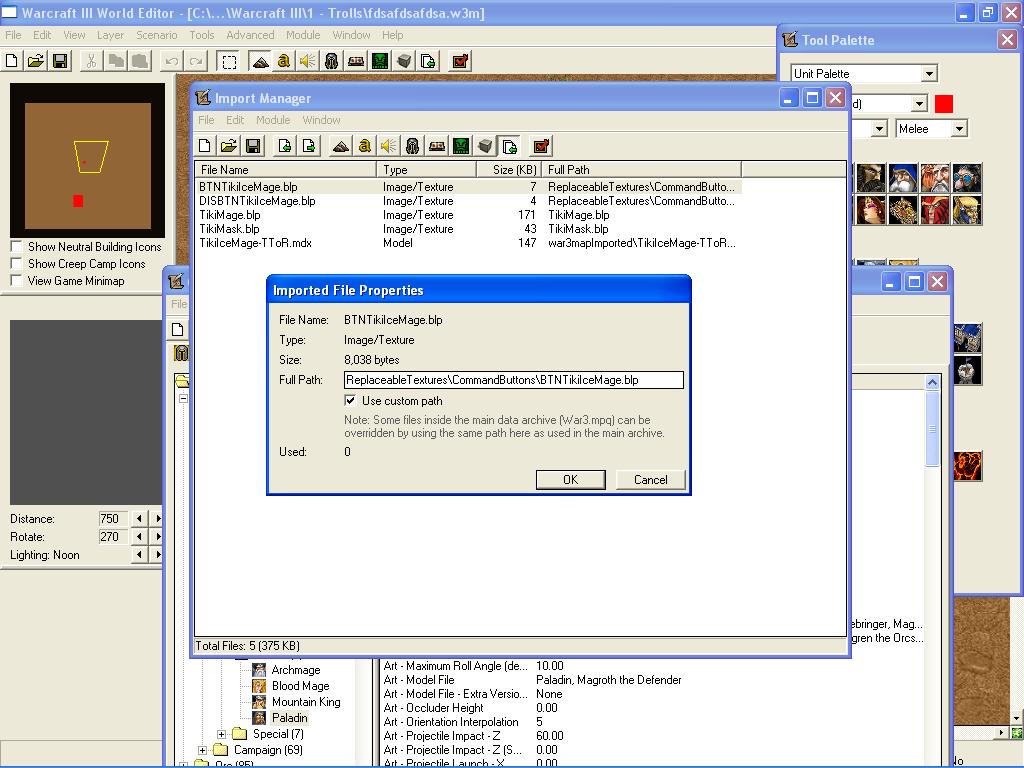
Task: Click Import File icon in Import Manager toolbar
Action: tap(285, 146)
